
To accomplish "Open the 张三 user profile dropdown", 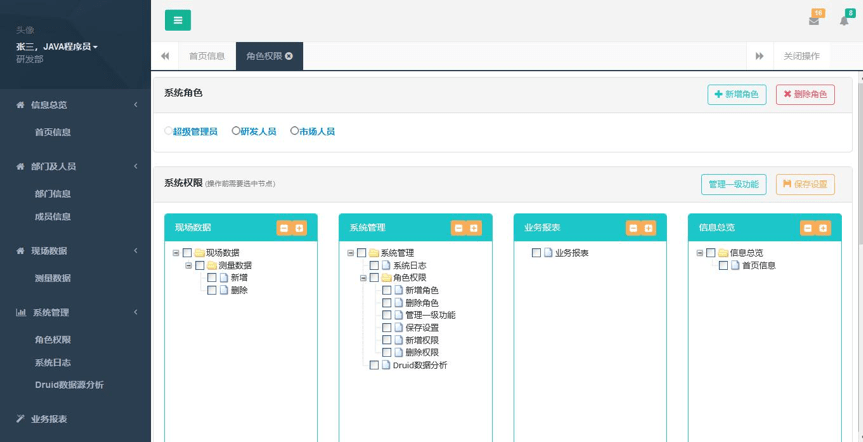I will pos(57,47).
